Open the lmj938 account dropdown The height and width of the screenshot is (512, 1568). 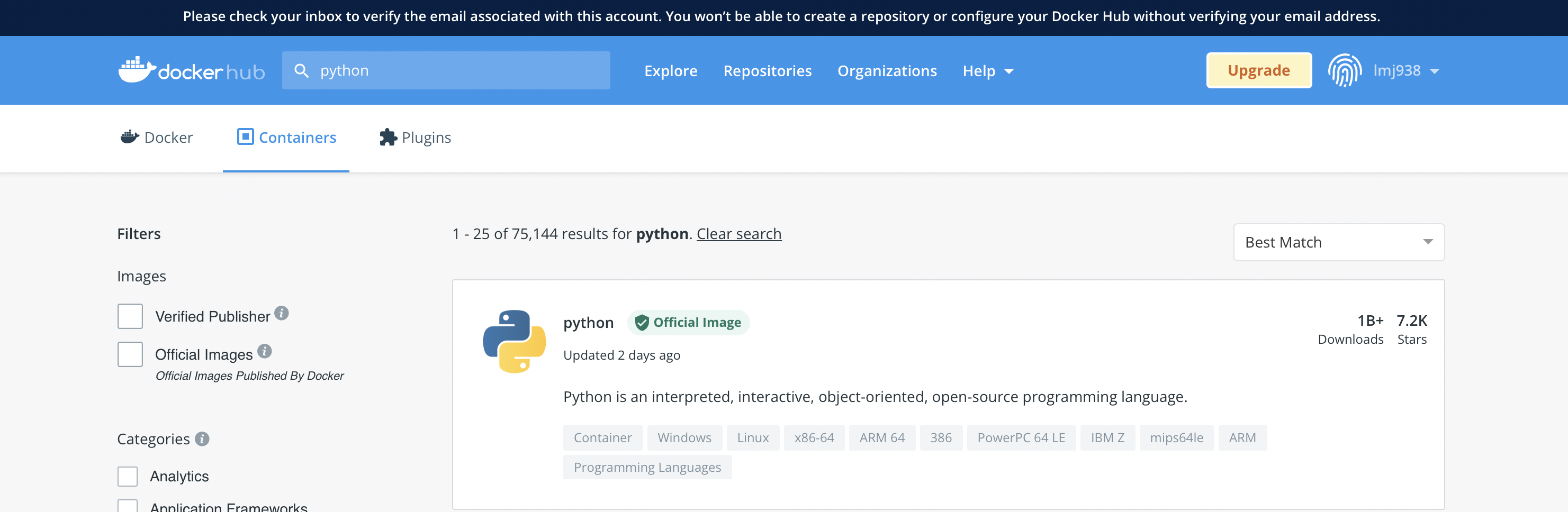1406,70
